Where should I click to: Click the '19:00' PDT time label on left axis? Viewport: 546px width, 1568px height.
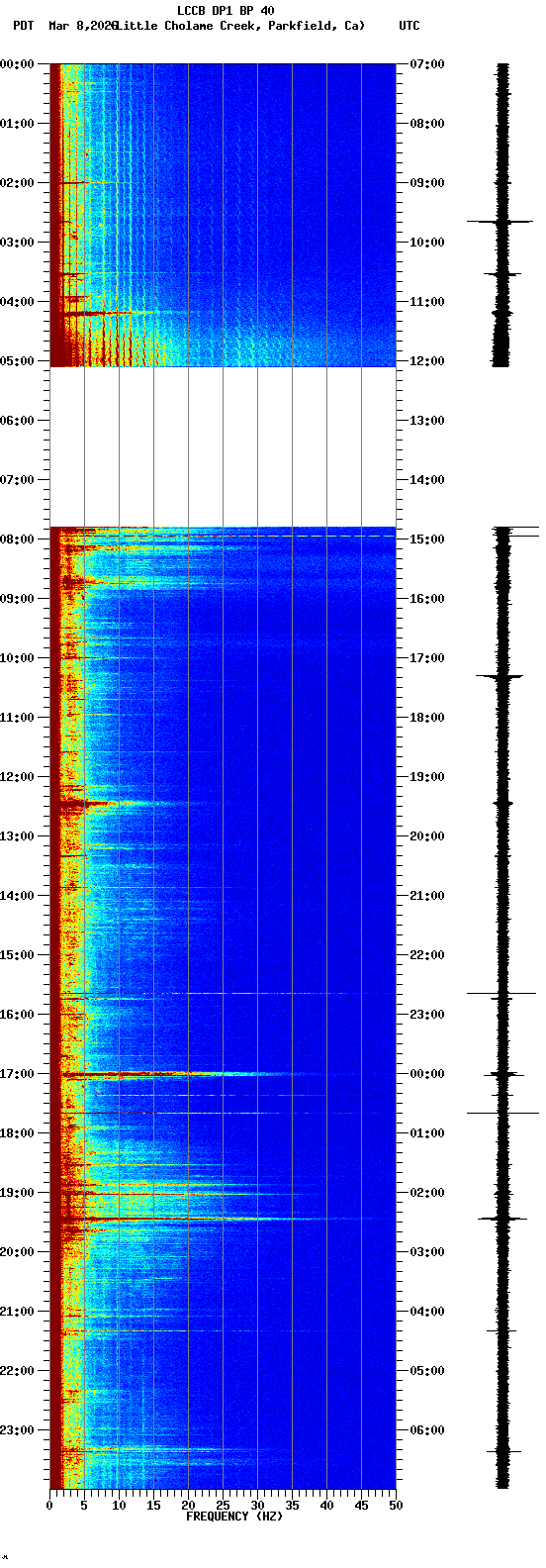click(17, 1192)
